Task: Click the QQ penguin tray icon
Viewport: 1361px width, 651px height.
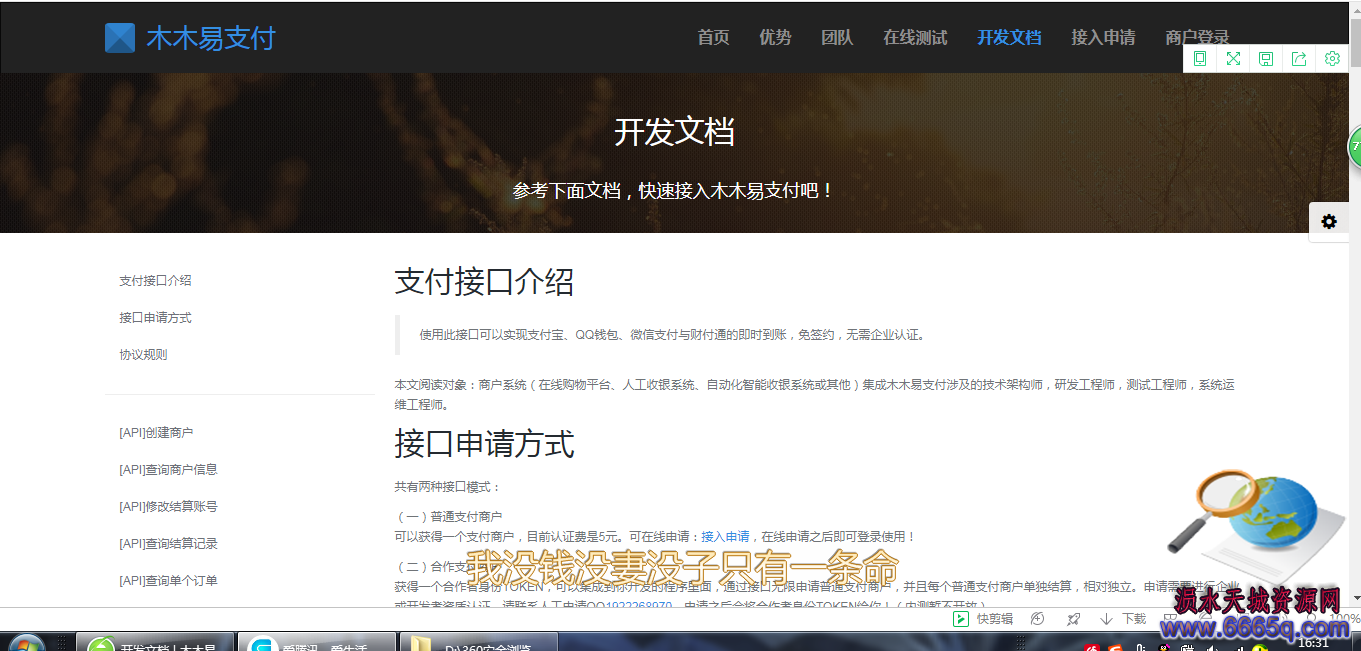Action: tap(1162, 647)
